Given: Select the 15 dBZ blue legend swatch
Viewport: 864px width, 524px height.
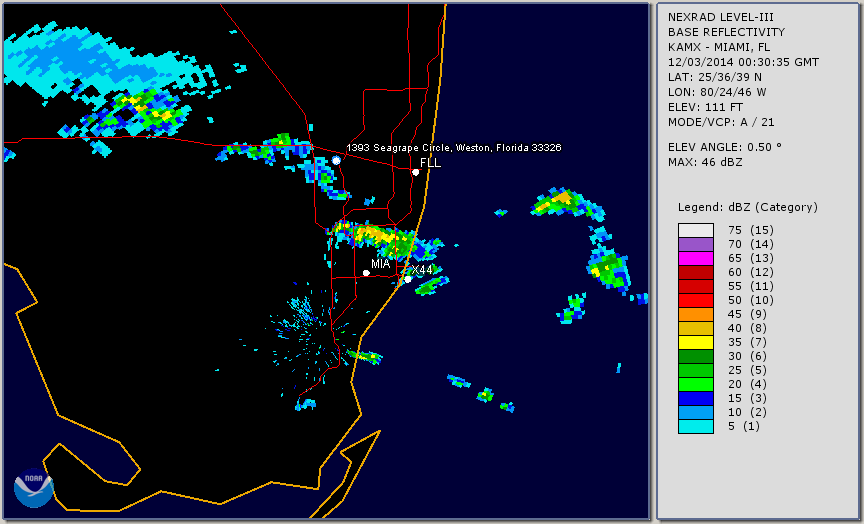Looking at the screenshot, I should [696, 398].
